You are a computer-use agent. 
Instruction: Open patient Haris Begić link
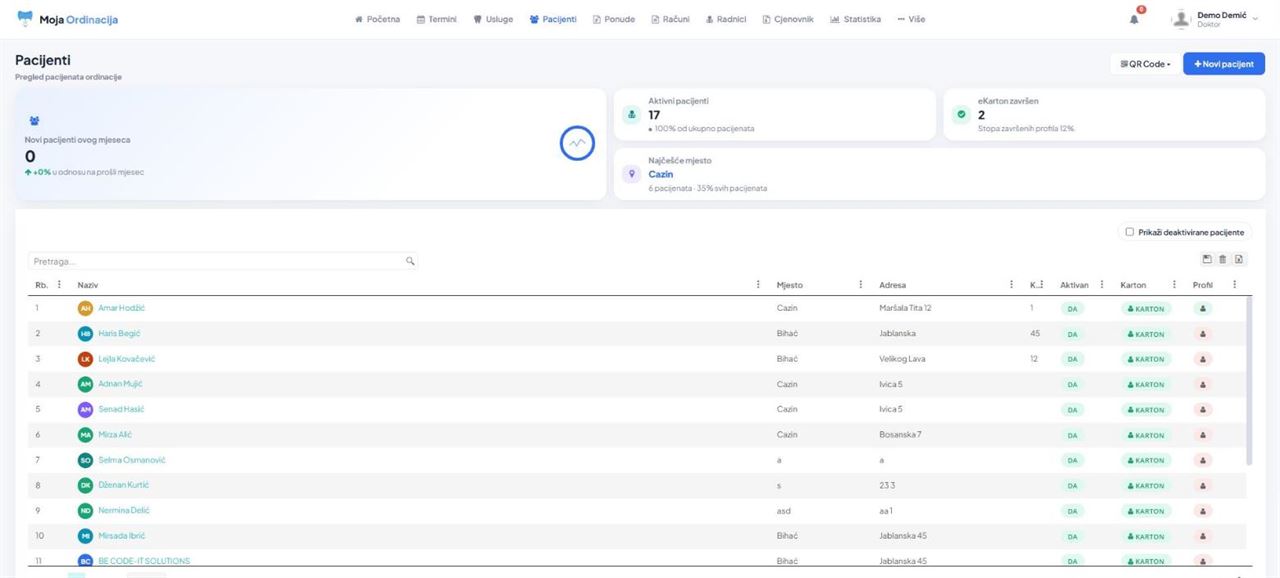click(x=119, y=333)
